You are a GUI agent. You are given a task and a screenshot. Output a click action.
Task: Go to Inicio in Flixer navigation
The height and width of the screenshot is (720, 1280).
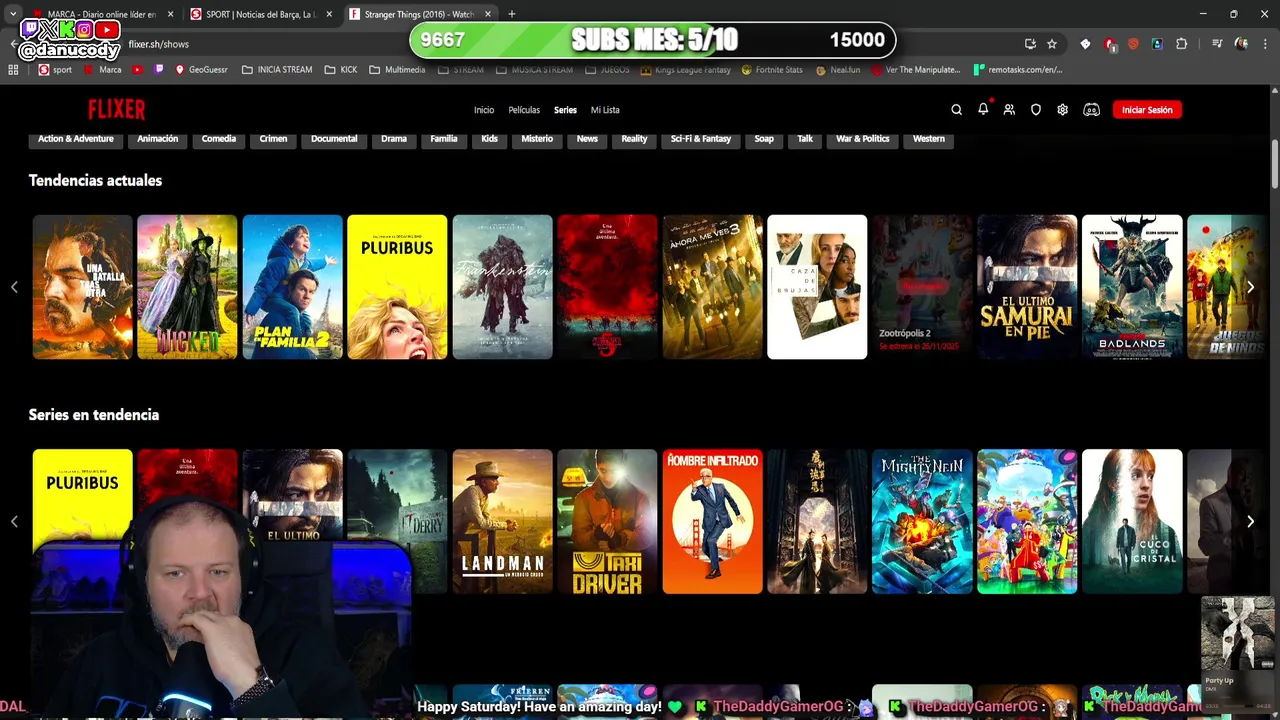tap(484, 110)
